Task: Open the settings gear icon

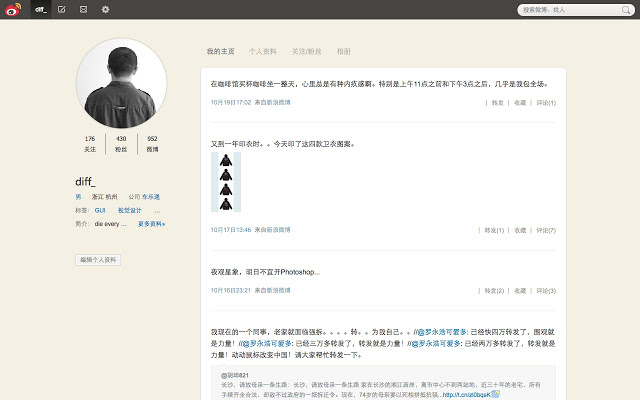Action: tap(105, 9)
